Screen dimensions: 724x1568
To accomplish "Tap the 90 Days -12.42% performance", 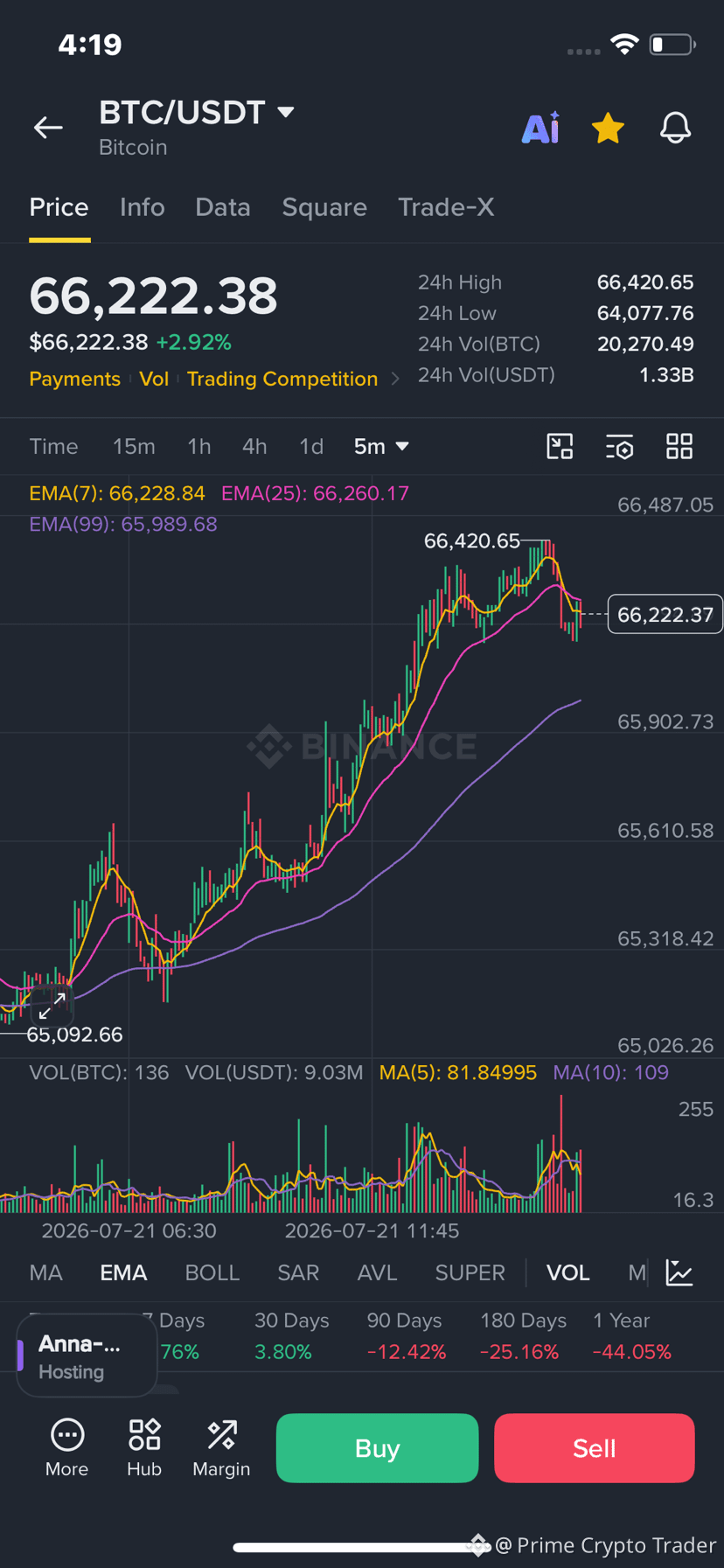I will tap(405, 1336).
